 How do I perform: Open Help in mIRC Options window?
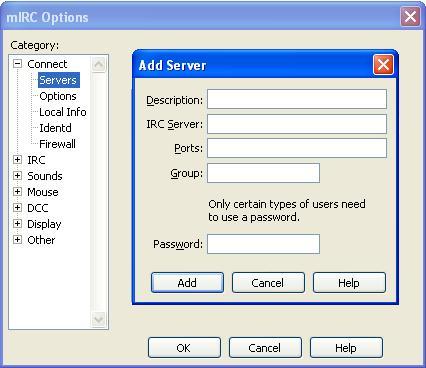pos(346,348)
